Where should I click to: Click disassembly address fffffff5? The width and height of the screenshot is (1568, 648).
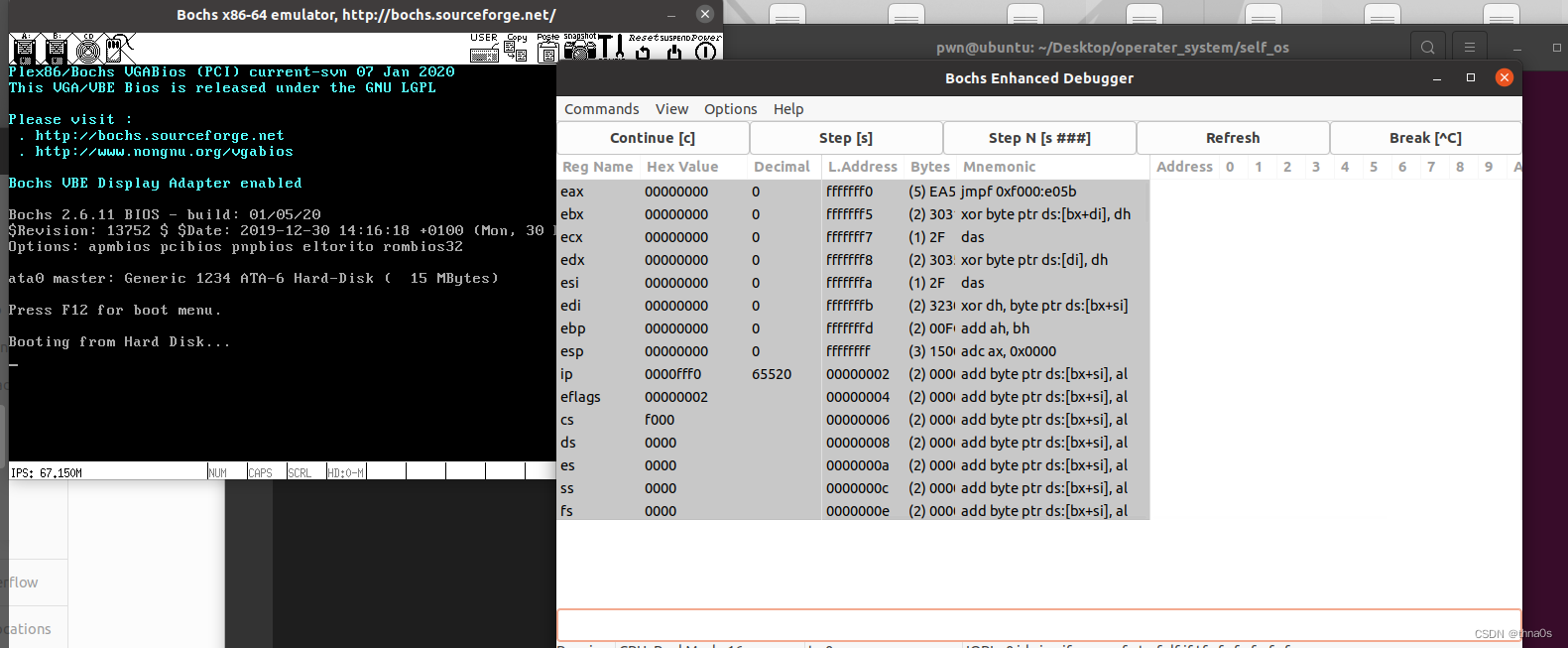click(x=849, y=214)
